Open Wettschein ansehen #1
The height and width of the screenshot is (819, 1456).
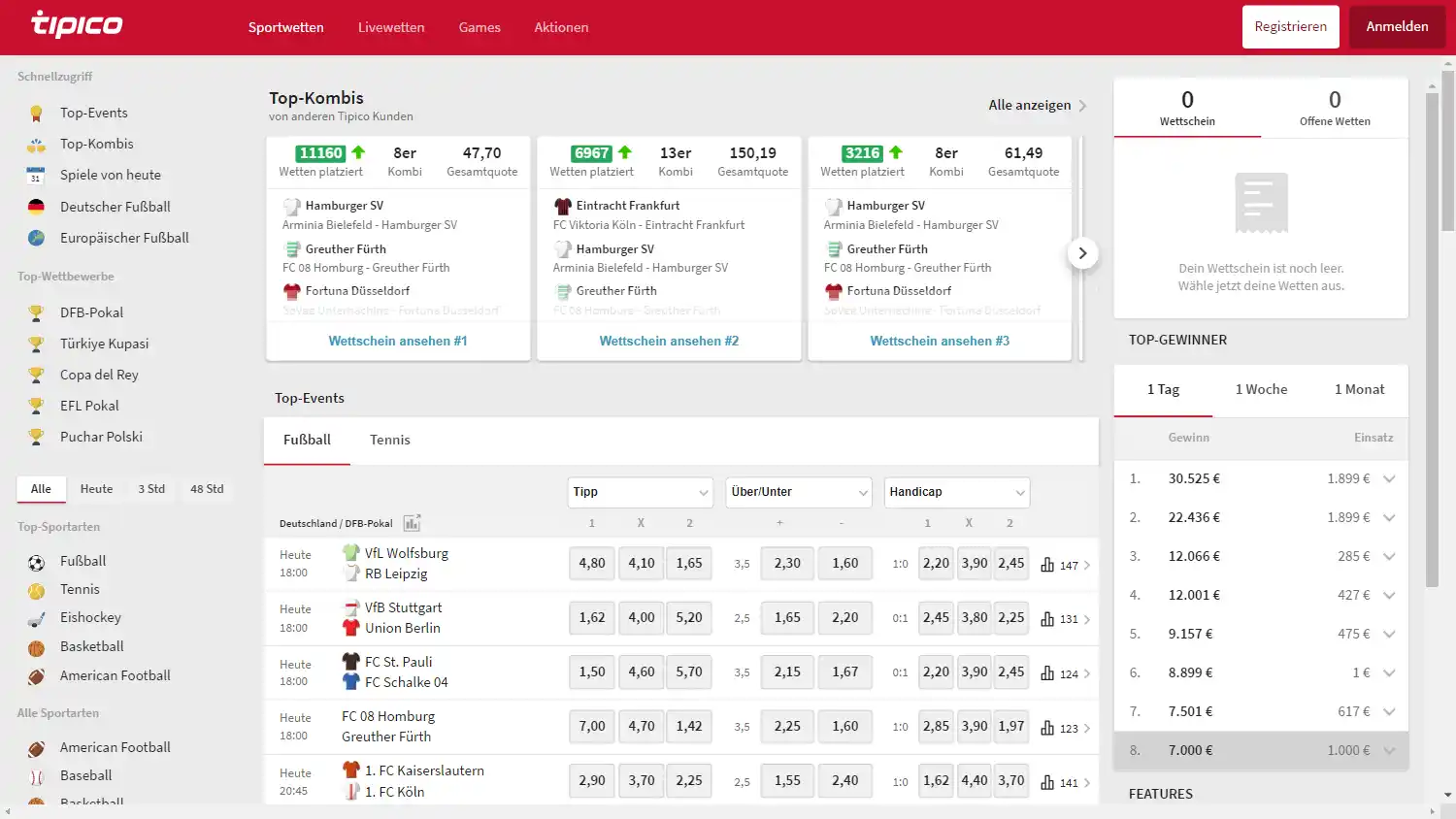pyautogui.click(x=398, y=341)
